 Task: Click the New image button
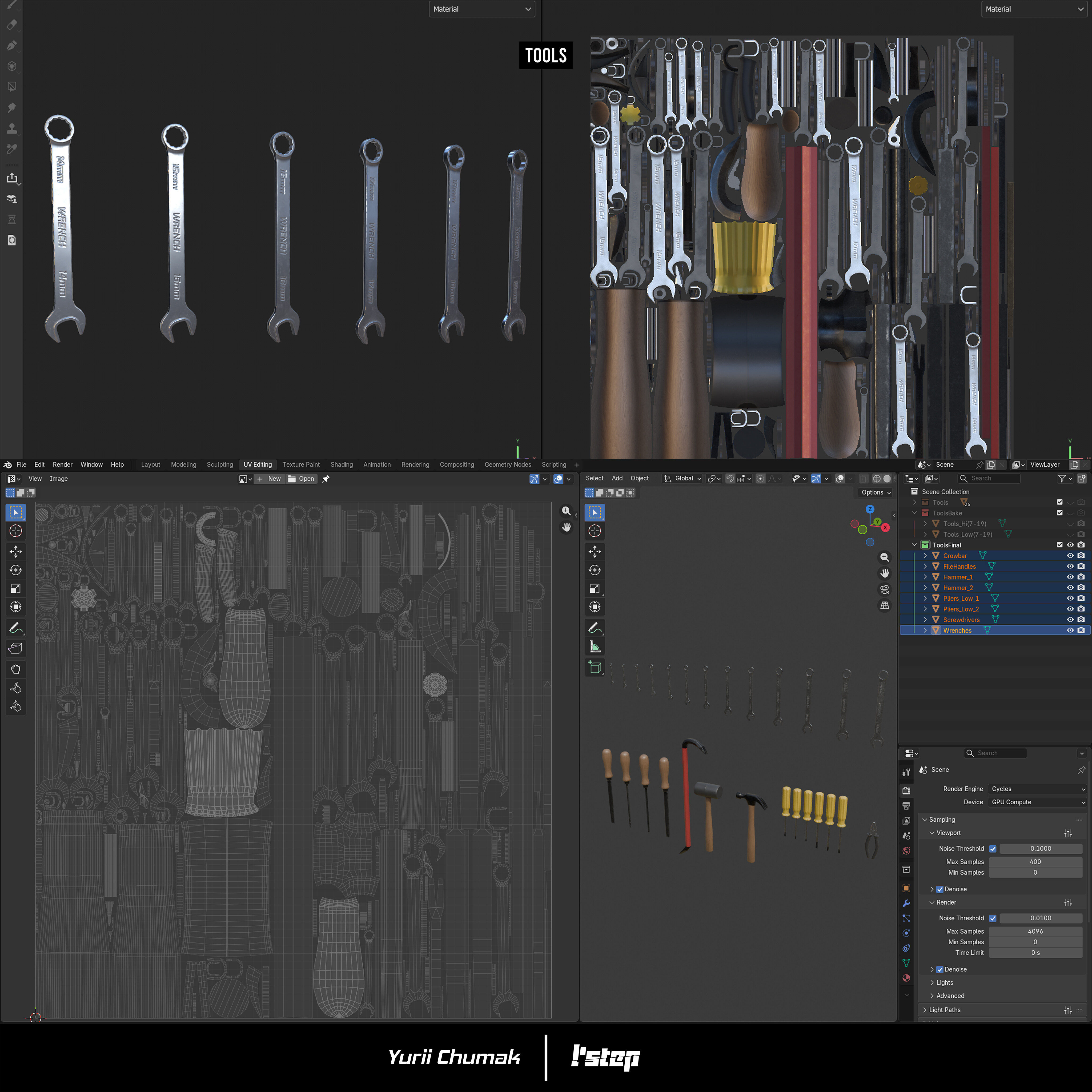pyautogui.click(x=269, y=479)
